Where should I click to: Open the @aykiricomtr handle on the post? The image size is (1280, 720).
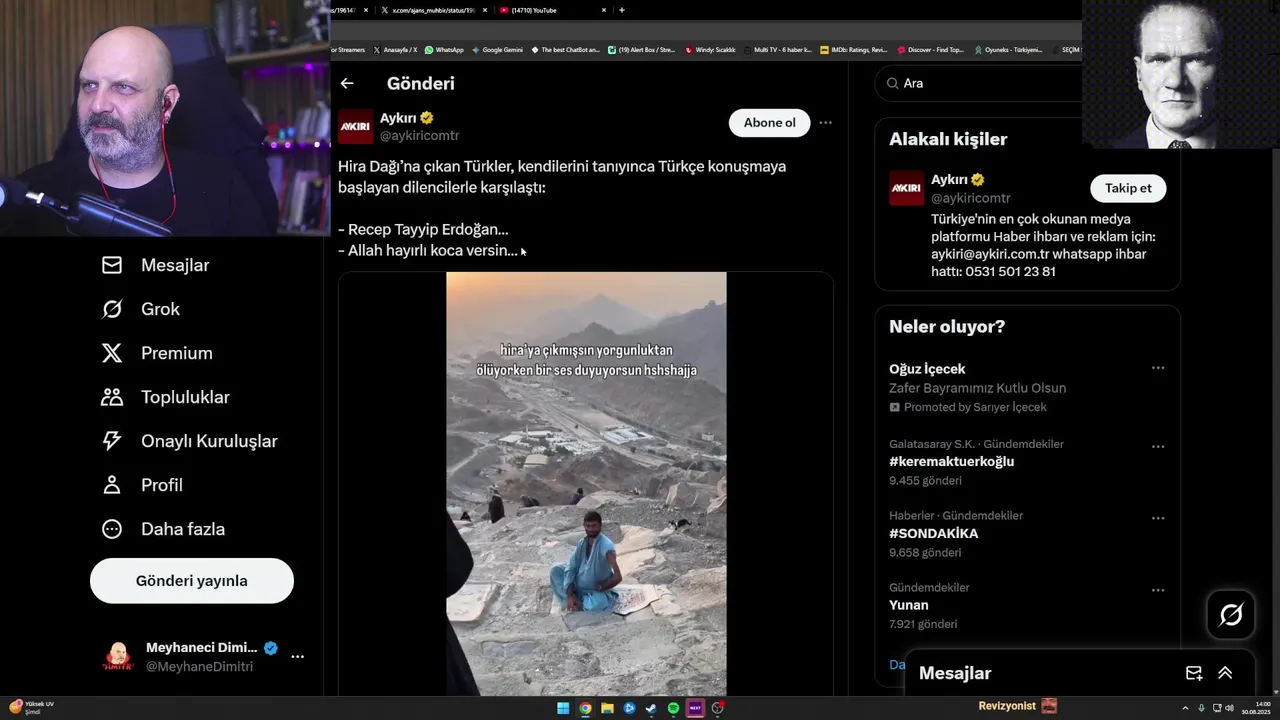(x=419, y=136)
